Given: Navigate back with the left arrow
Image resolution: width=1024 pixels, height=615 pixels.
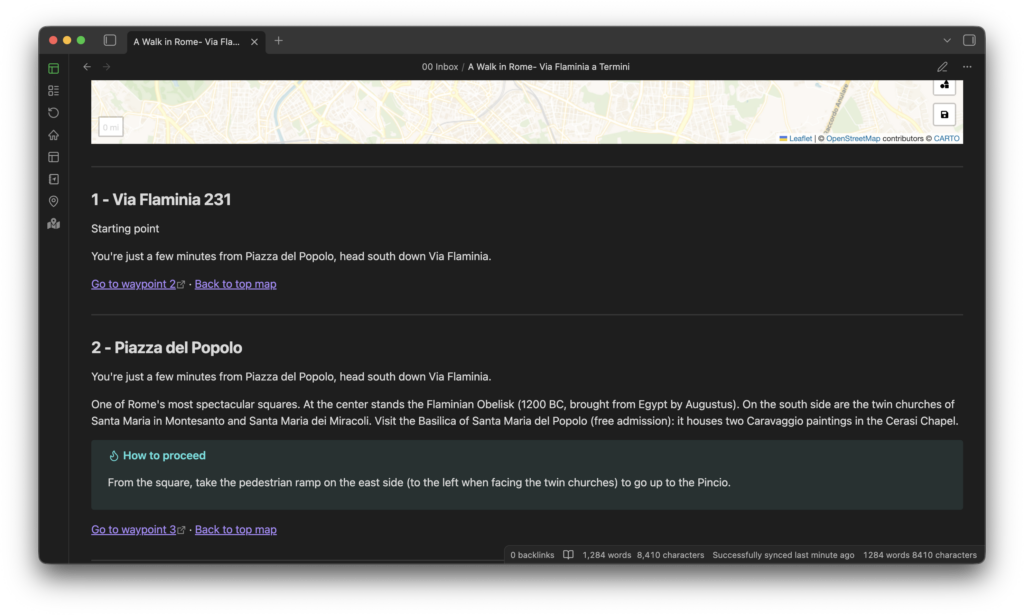Looking at the screenshot, I should tap(87, 67).
